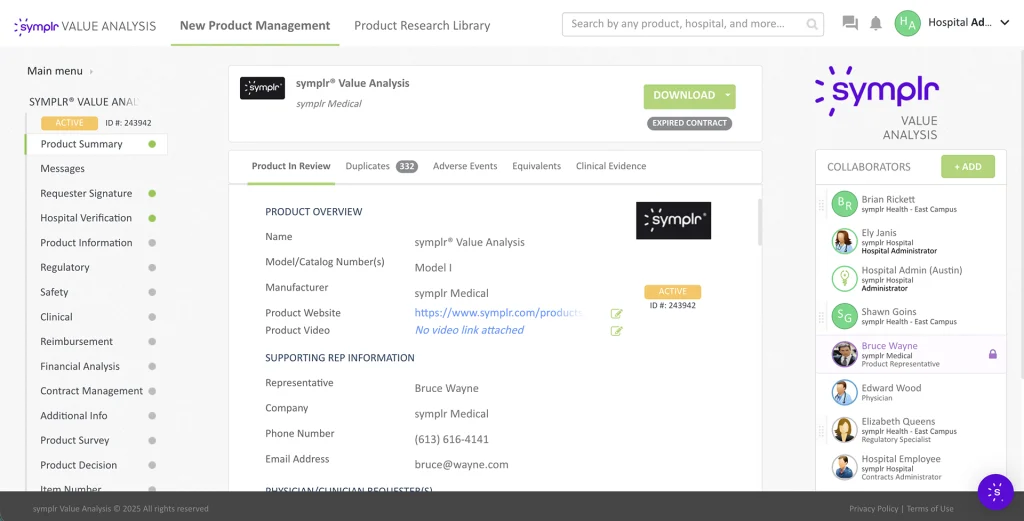Open the Product Research Library tab

(x=422, y=25)
